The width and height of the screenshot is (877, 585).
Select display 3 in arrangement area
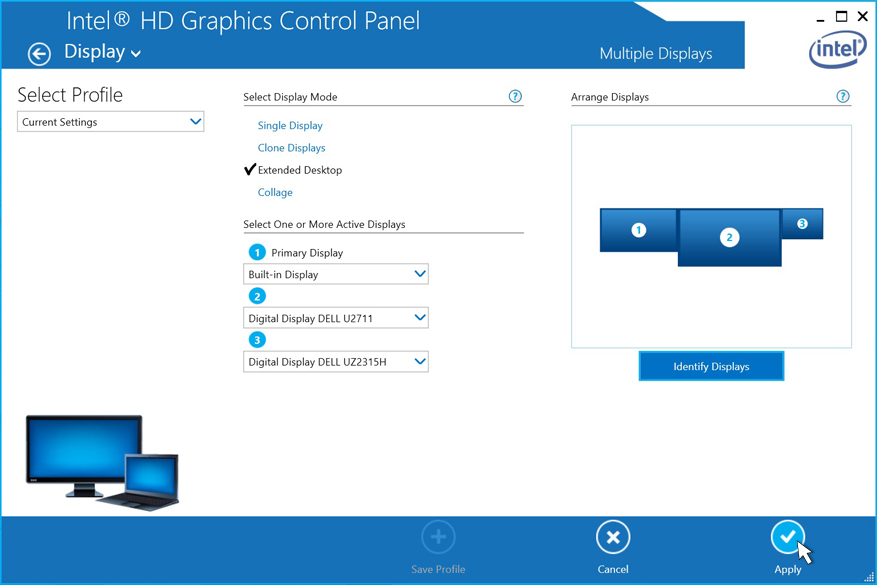pos(802,224)
